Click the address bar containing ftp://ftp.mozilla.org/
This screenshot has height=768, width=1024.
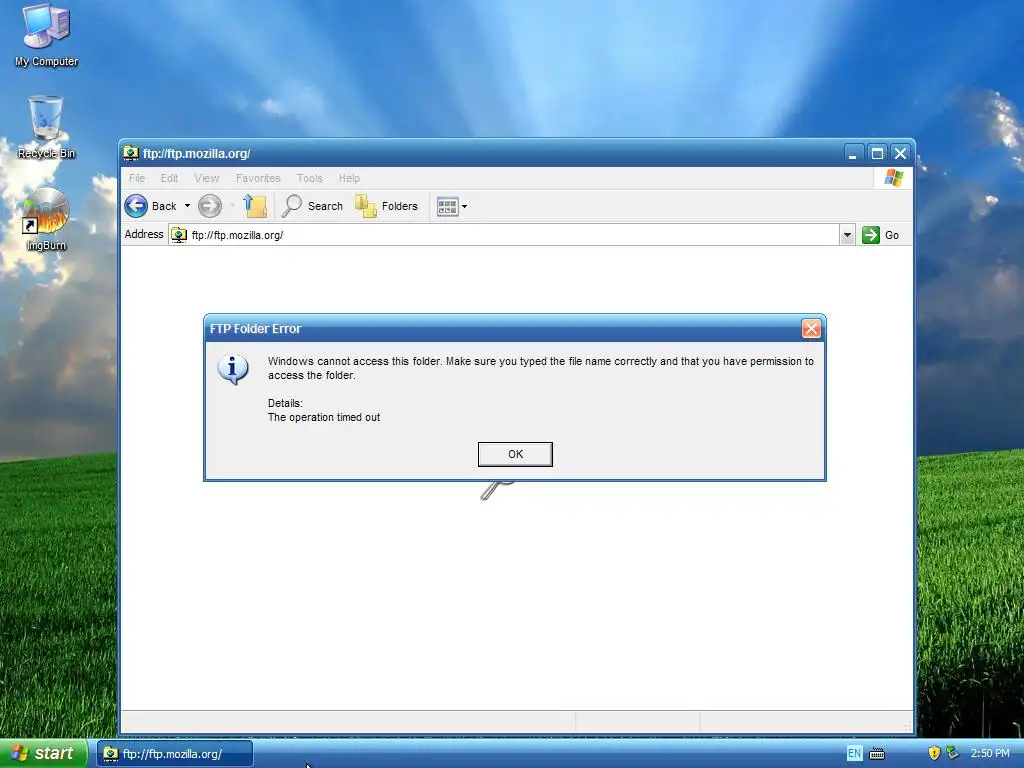pos(504,235)
